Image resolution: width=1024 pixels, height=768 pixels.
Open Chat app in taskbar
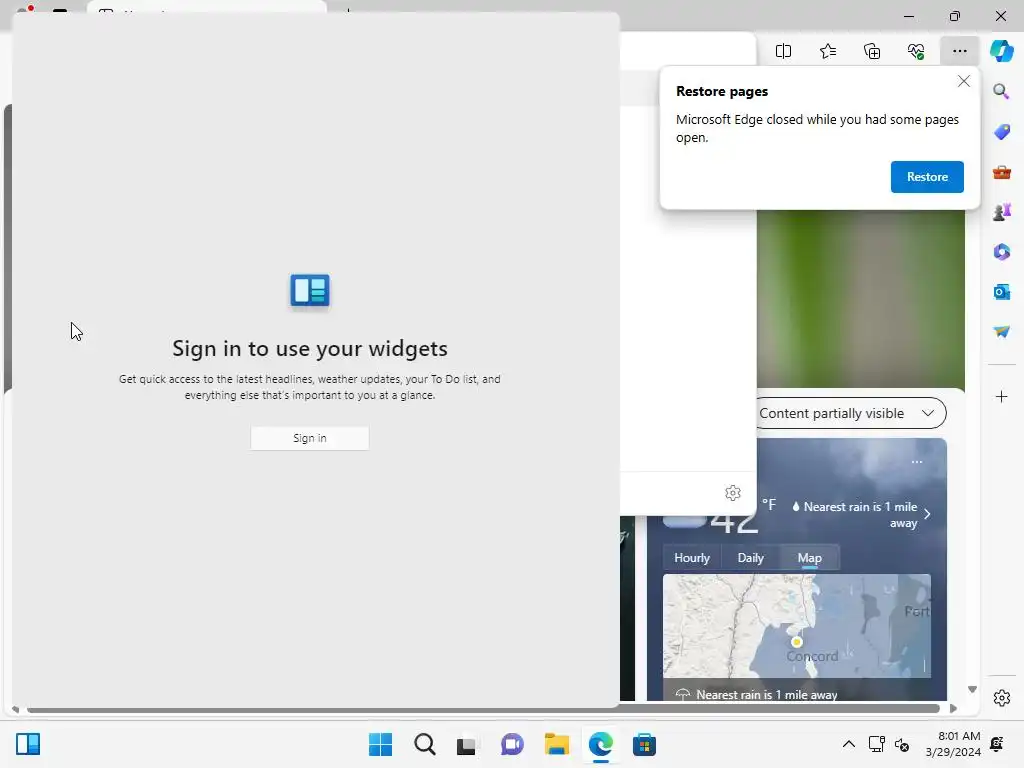(512, 744)
